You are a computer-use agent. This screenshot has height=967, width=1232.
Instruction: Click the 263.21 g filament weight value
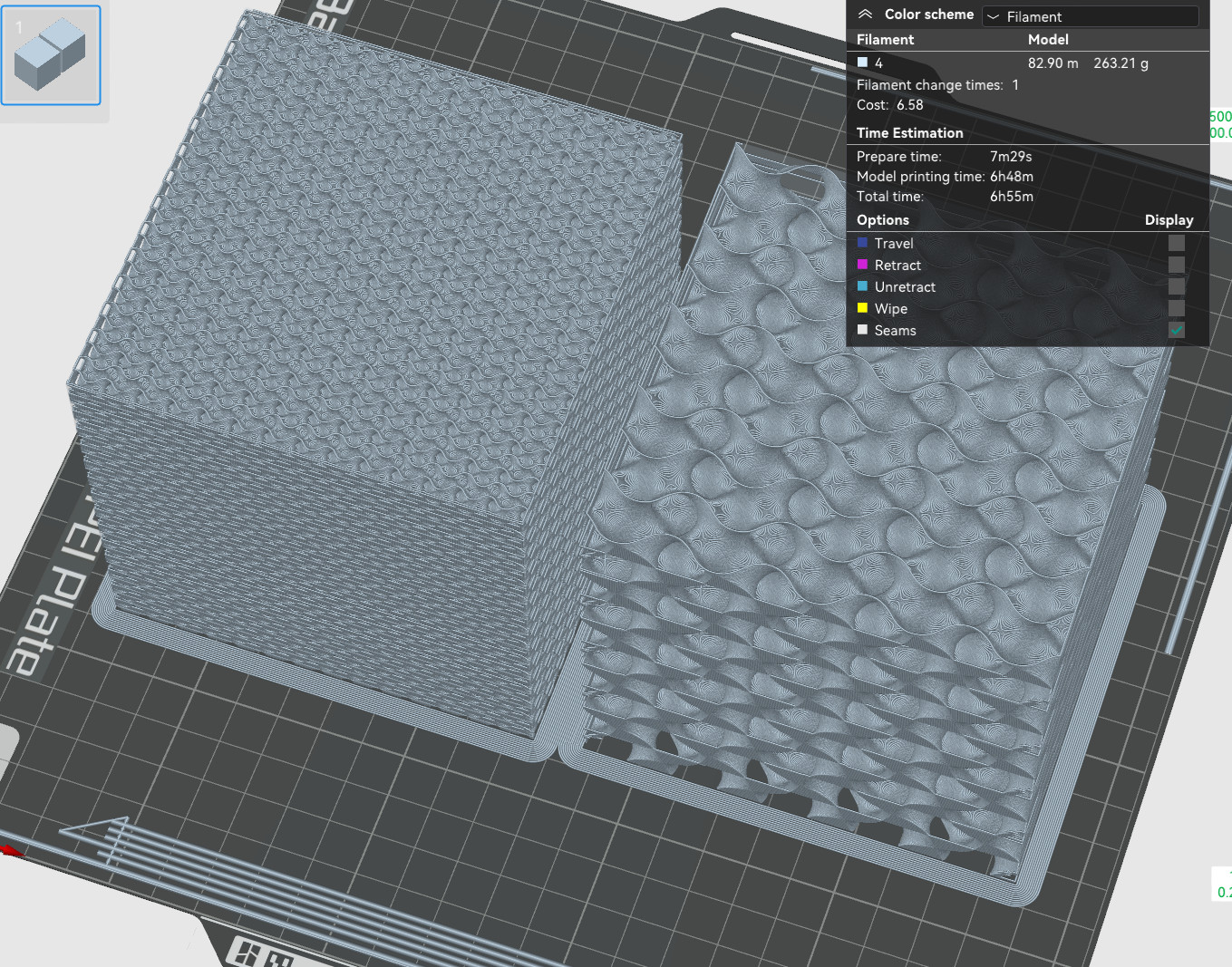click(x=1121, y=63)
